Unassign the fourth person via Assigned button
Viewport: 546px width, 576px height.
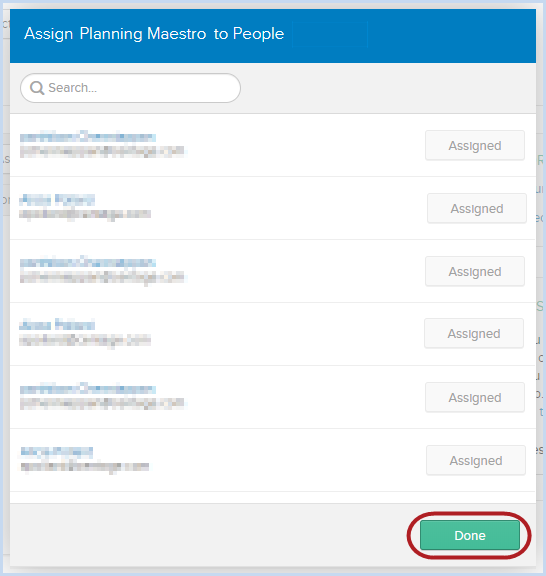point(474,334)
